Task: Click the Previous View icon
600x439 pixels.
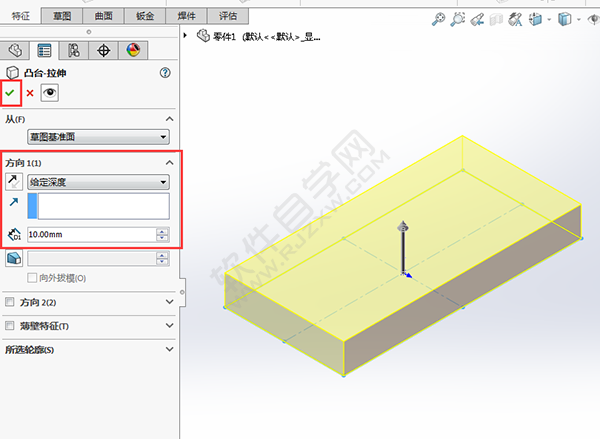Action: point(477,19)
